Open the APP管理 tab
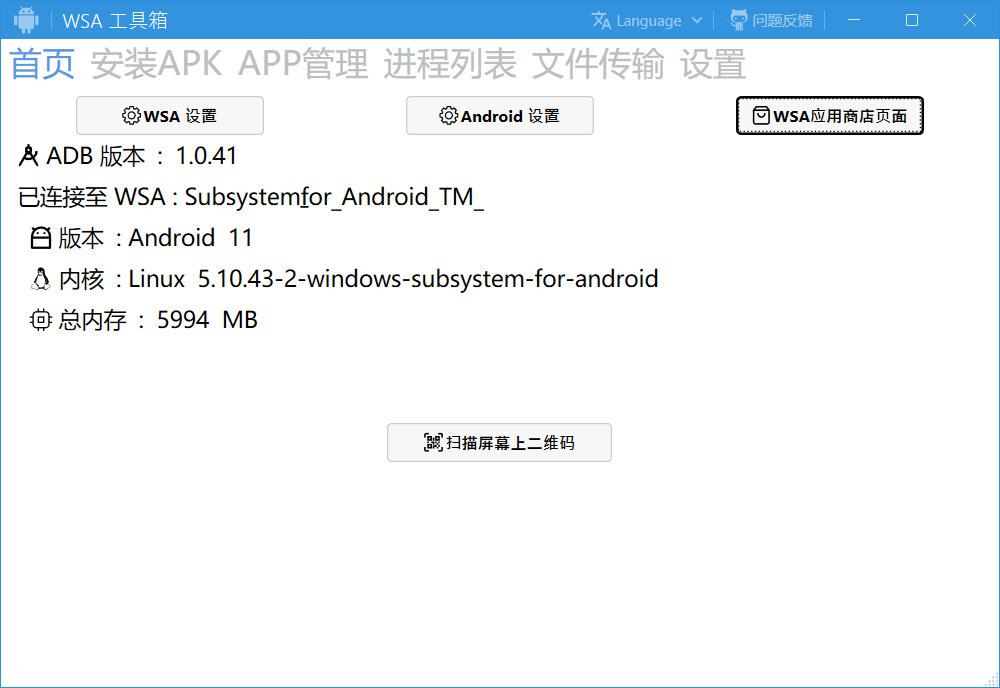The height and width of the screenshot is (688, 1000). point(303,64)
